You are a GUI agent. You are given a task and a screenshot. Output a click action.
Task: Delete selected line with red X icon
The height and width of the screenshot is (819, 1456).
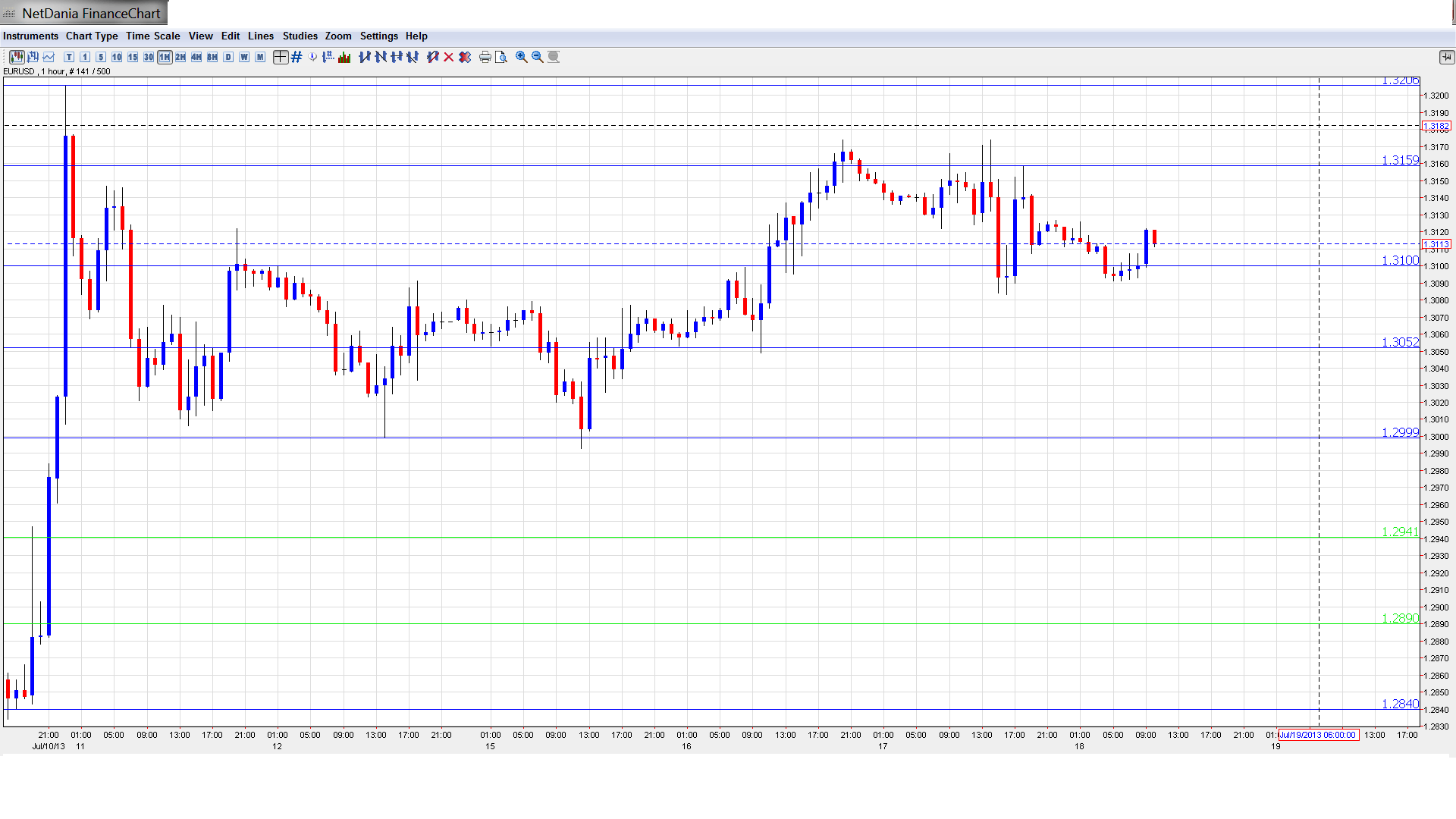[449, 57]
